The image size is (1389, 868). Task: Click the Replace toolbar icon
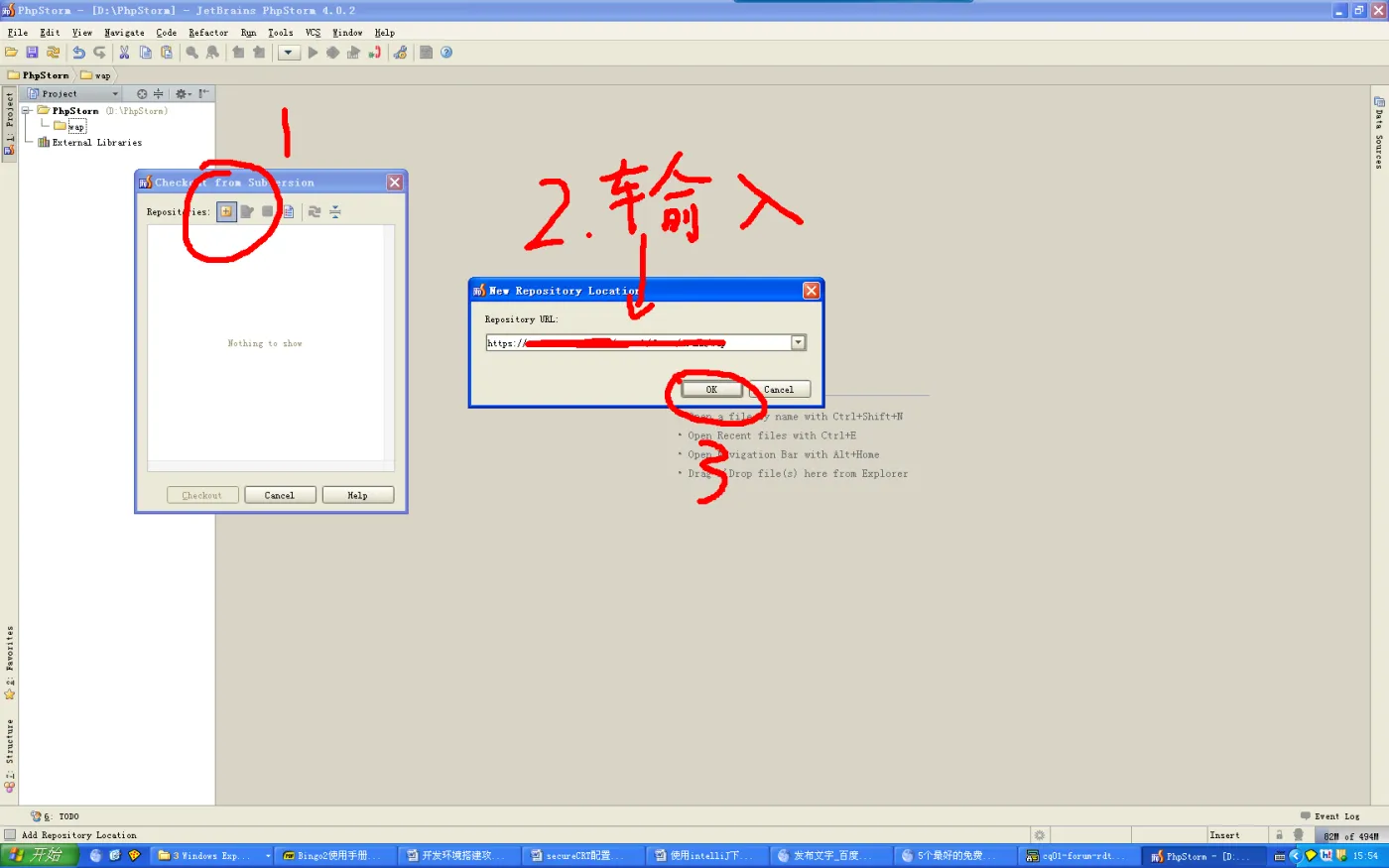[212, 53]
